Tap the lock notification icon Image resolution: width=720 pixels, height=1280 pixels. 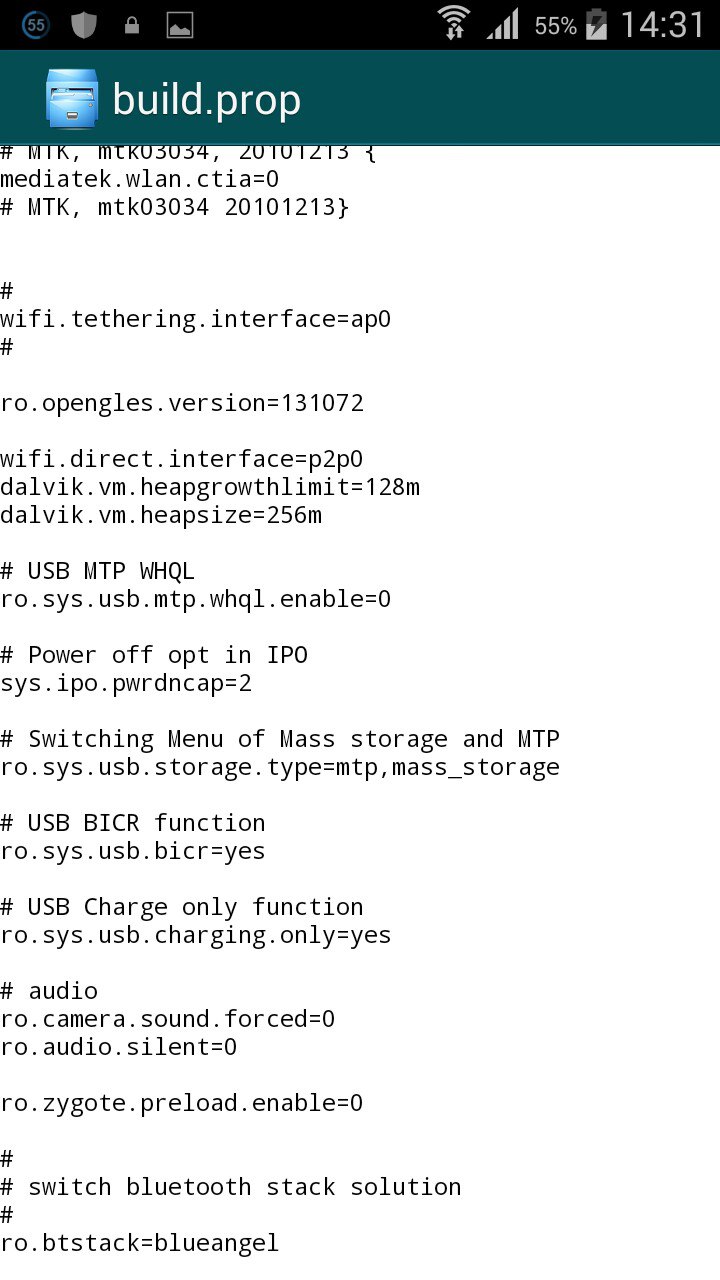[131, 25]
